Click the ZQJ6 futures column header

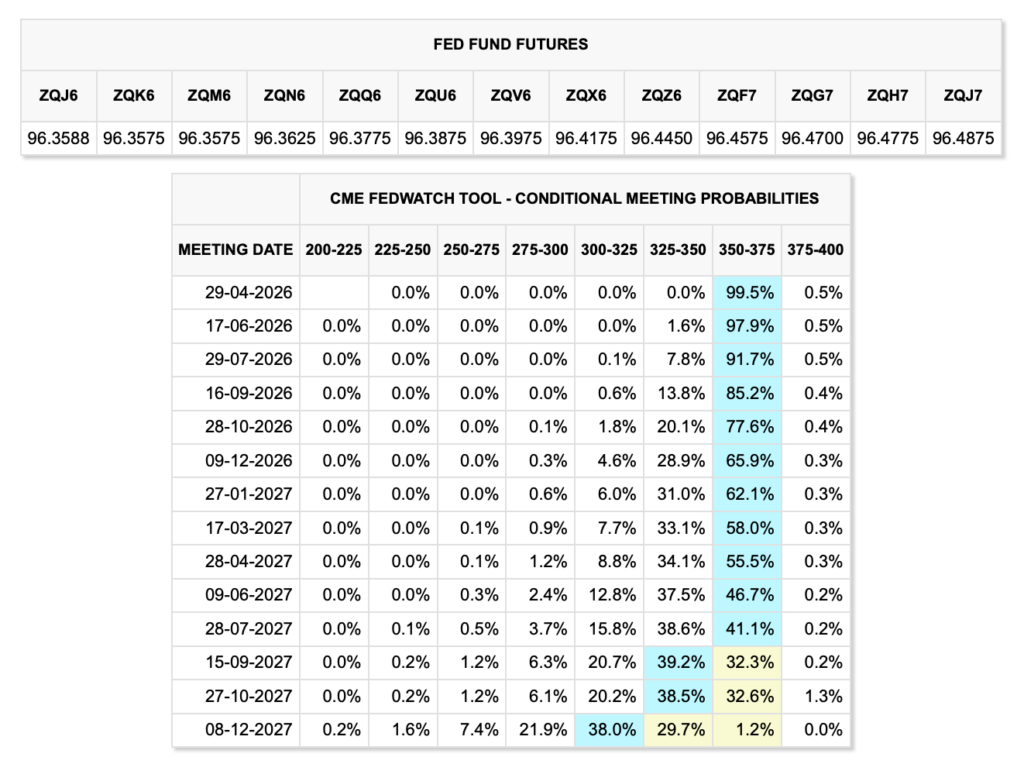click(59, 96)
